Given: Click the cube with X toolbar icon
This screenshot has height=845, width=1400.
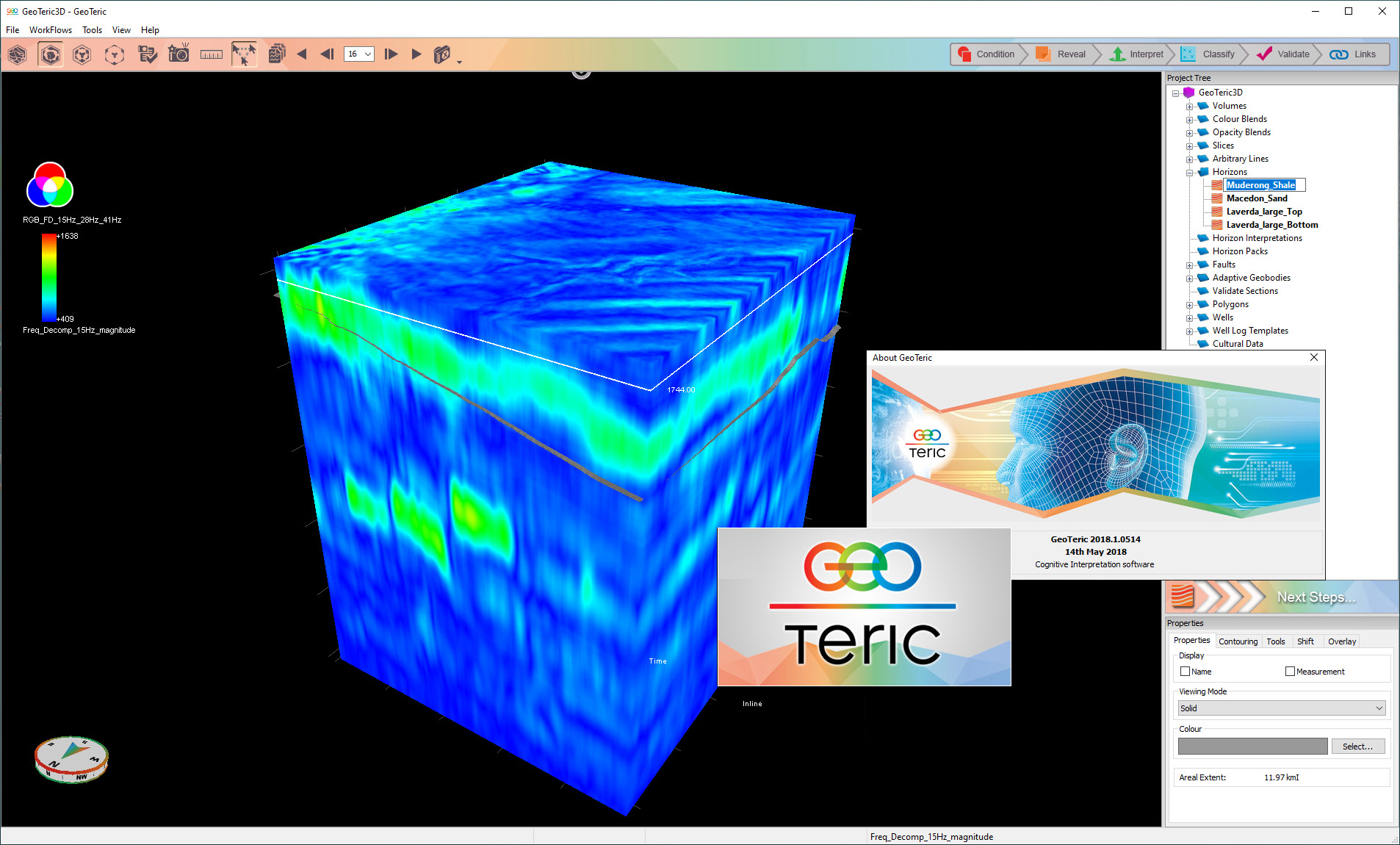Looking at the screenshot, I should tap(442, 54).
